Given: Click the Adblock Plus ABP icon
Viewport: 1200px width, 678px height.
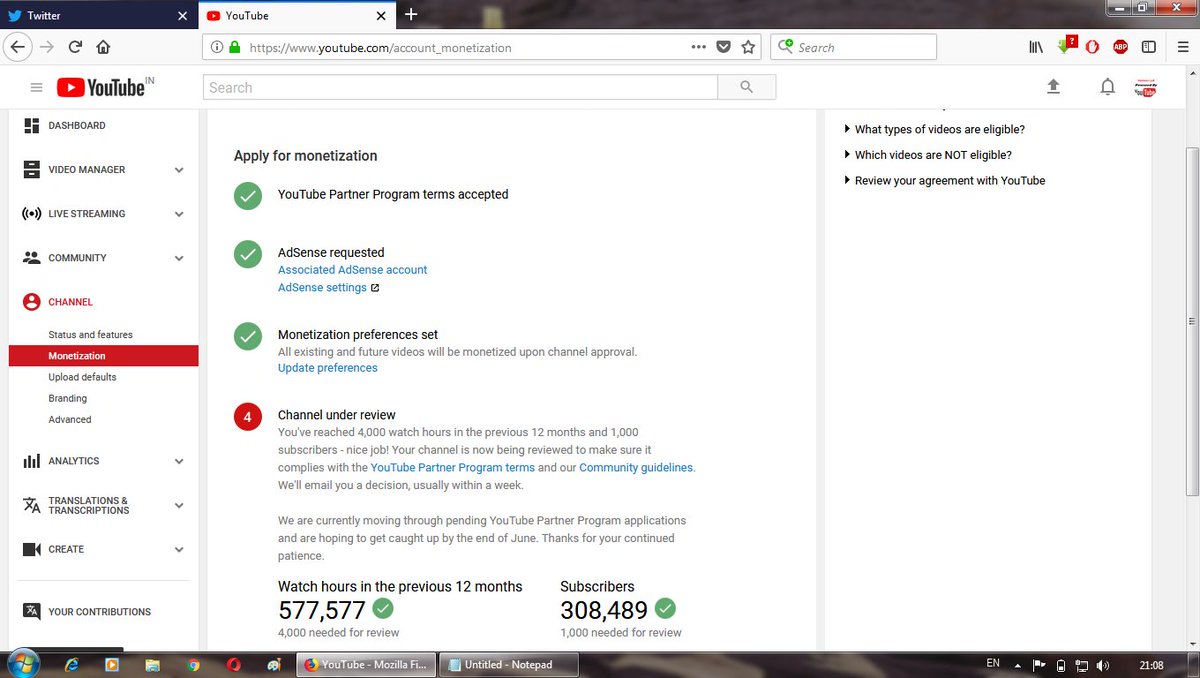Looking at the screenshot, I should pyautogui.click(x=1121, y=47).
